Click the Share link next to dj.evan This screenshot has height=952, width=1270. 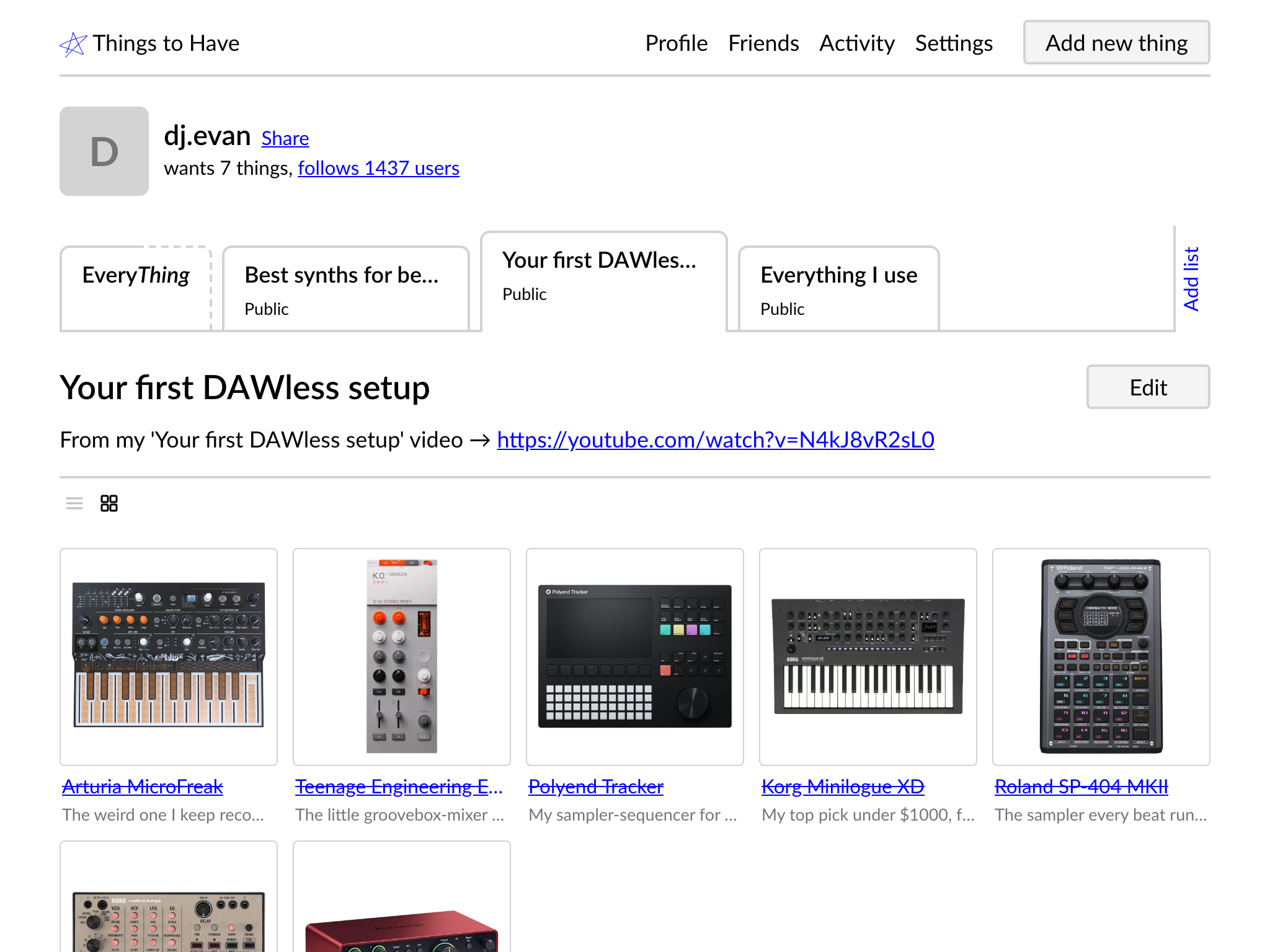coord(285,138)
